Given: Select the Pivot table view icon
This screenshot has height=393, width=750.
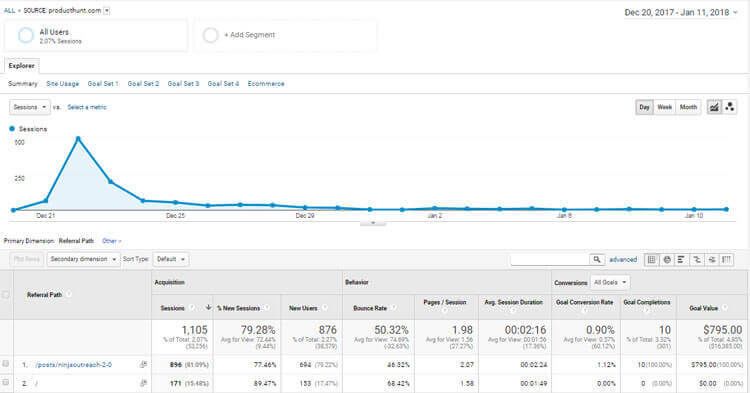Looking at the screenshot, I should (x=727, y=259).
